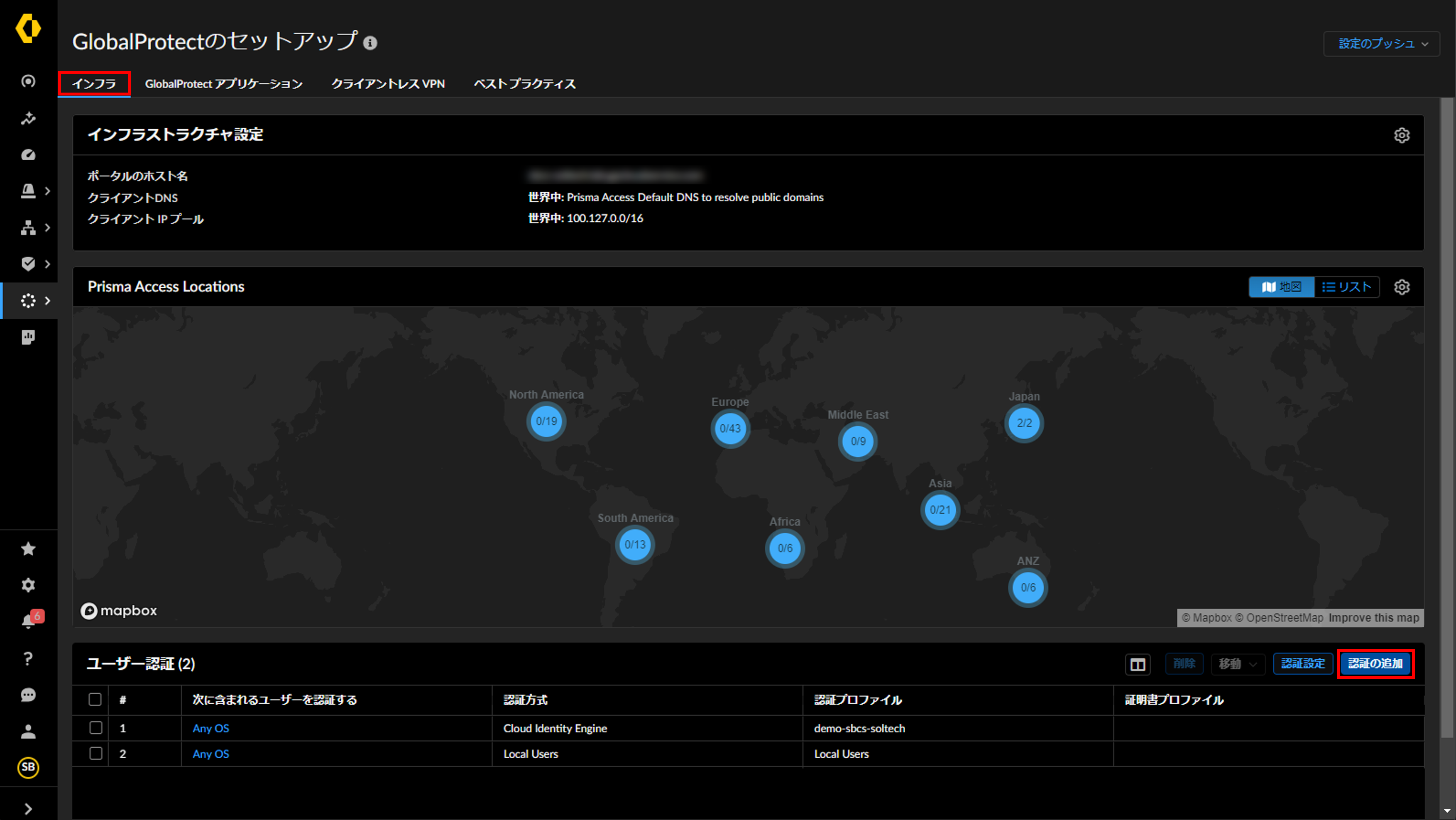Viewport: 1456px width, 820px height.
Task: Open the help question mark icon
Action: pyautogui.click(x=28, y=658)
